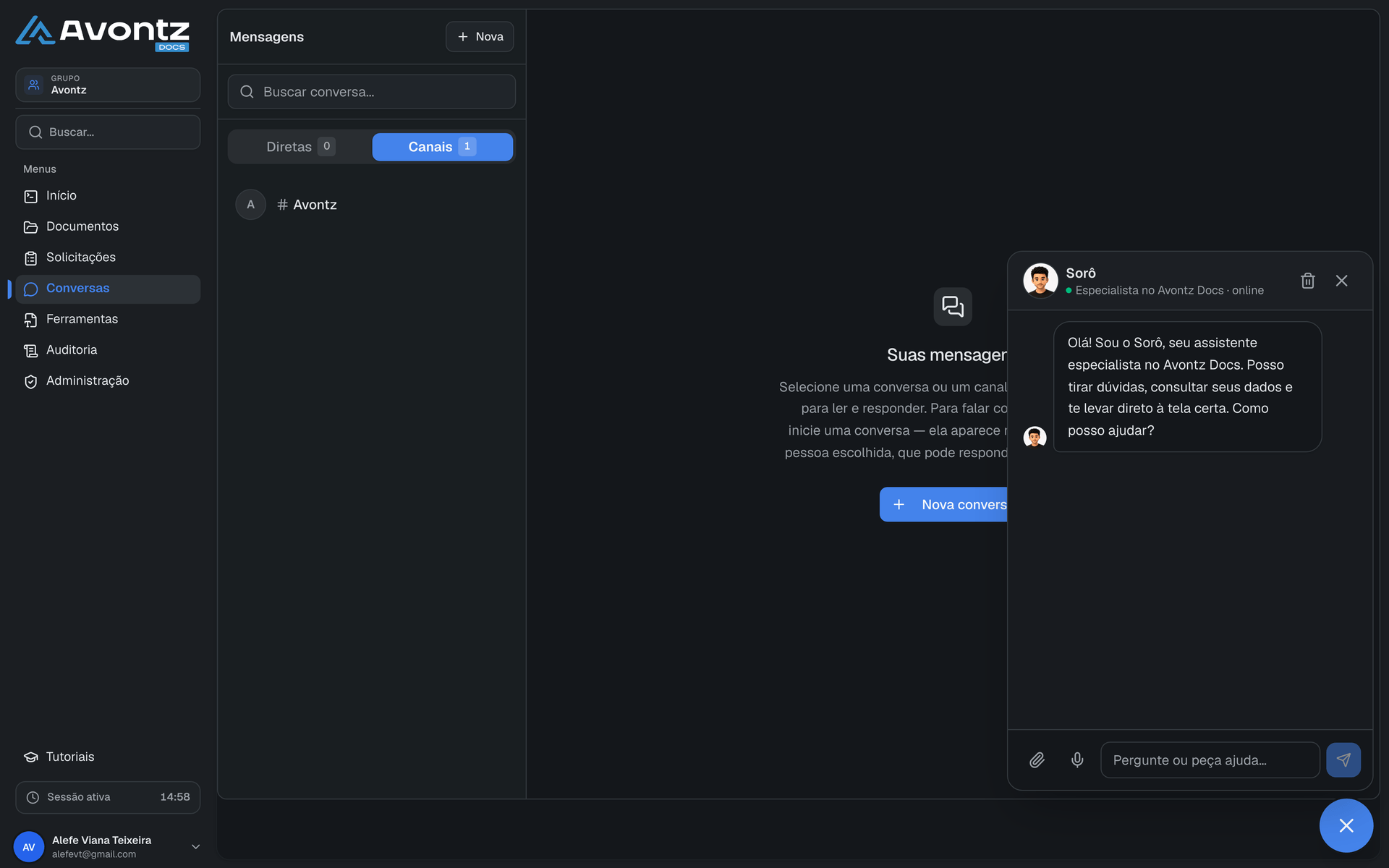Click Sorô's avatar in chat header

coord(1040,281)
